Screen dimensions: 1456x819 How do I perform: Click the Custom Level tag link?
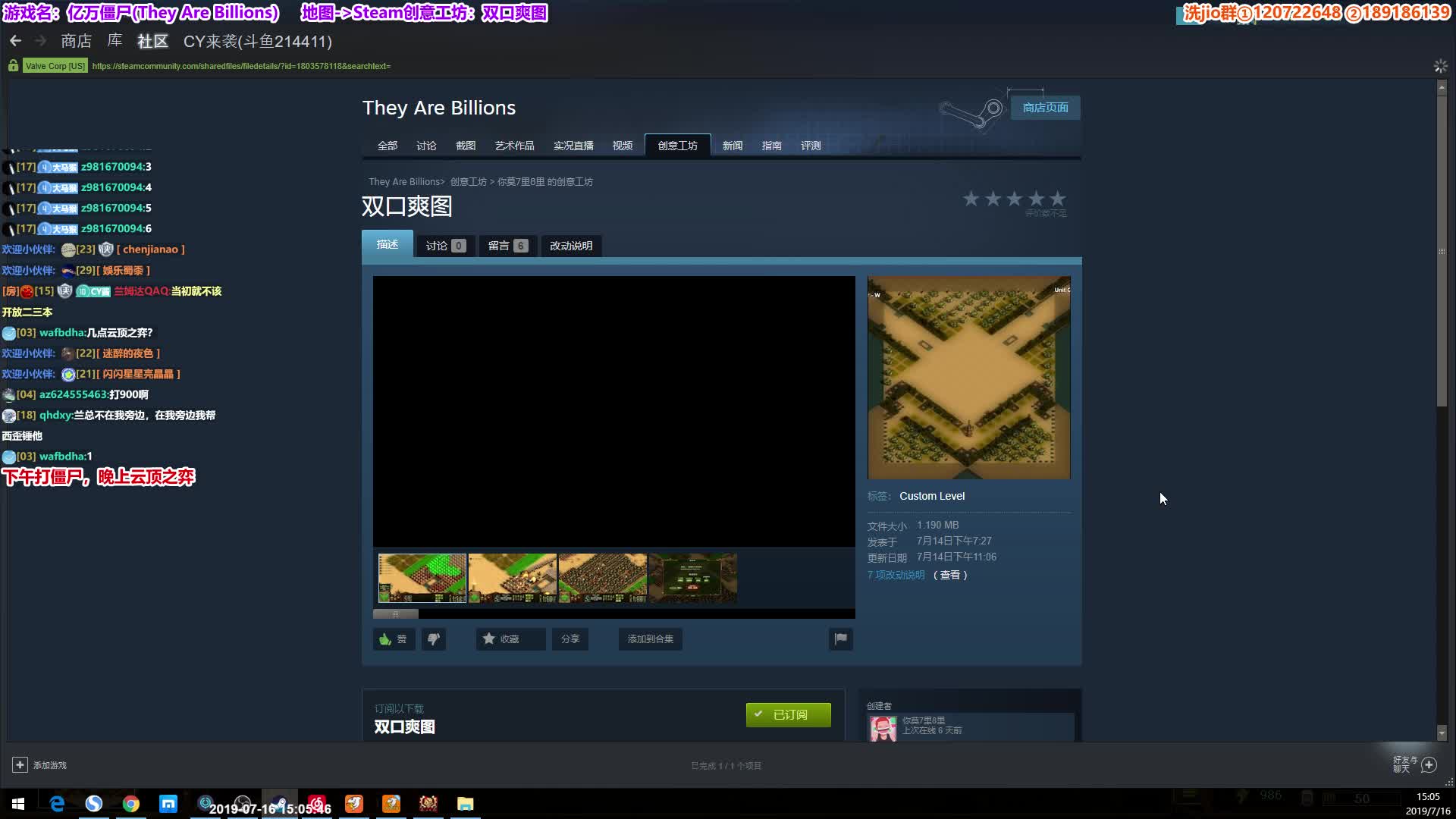coord(932,496)
